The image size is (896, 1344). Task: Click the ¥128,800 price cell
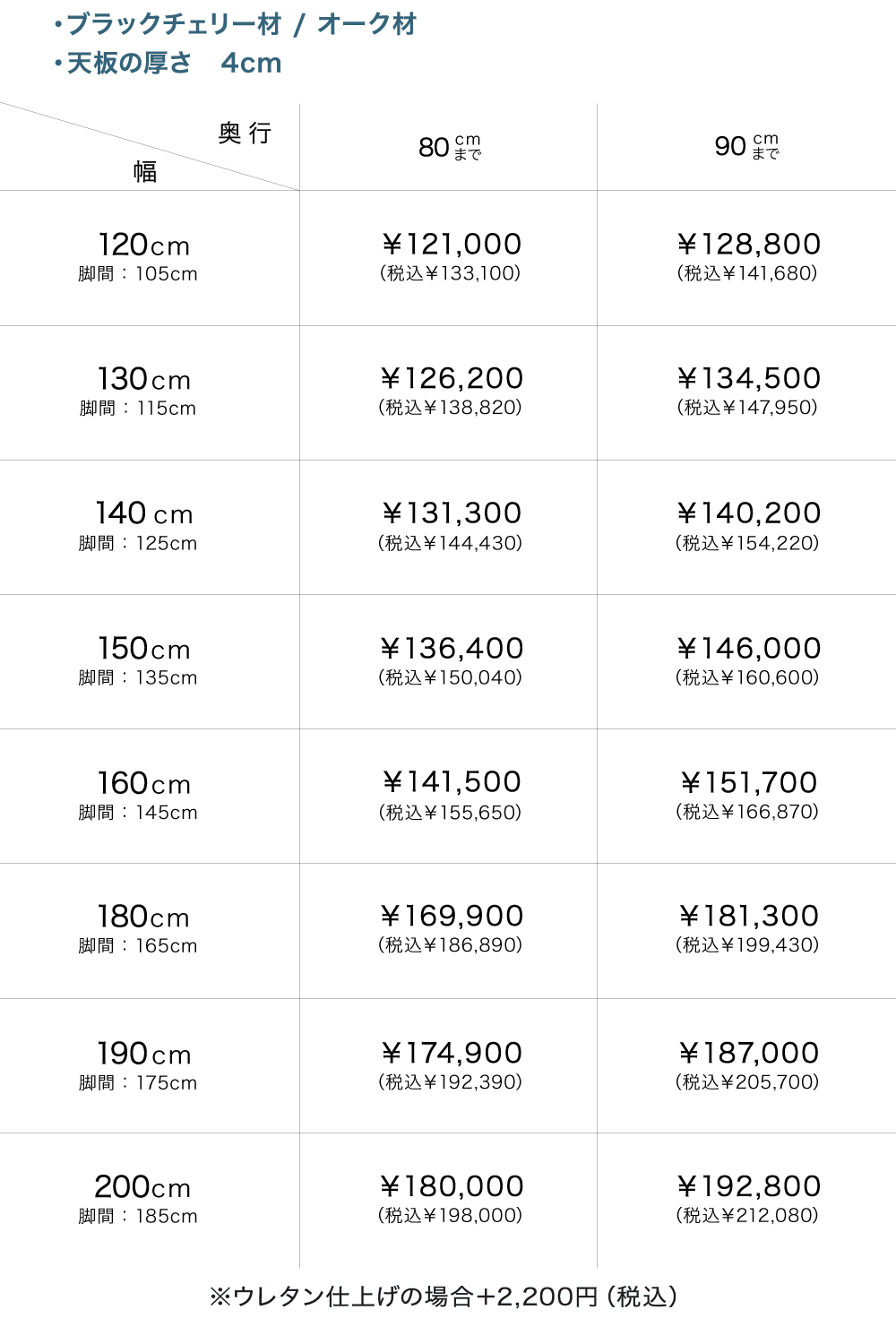pos(748,245)
